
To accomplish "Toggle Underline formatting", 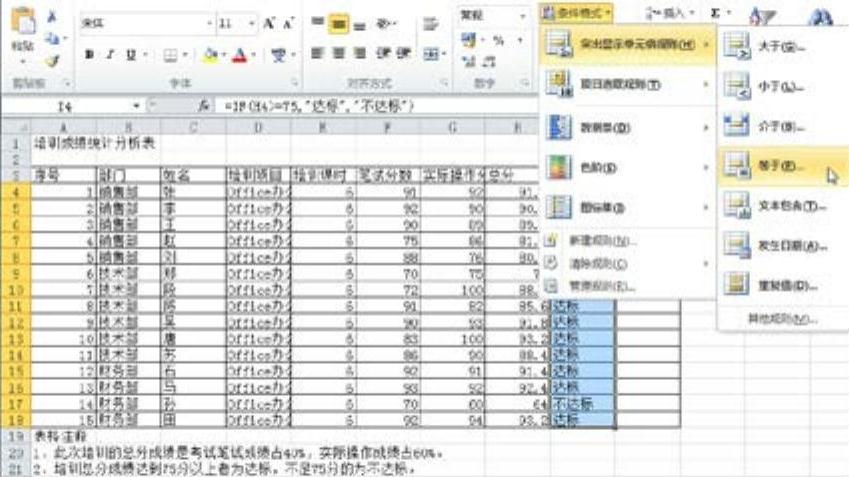I will click(131, 55).
